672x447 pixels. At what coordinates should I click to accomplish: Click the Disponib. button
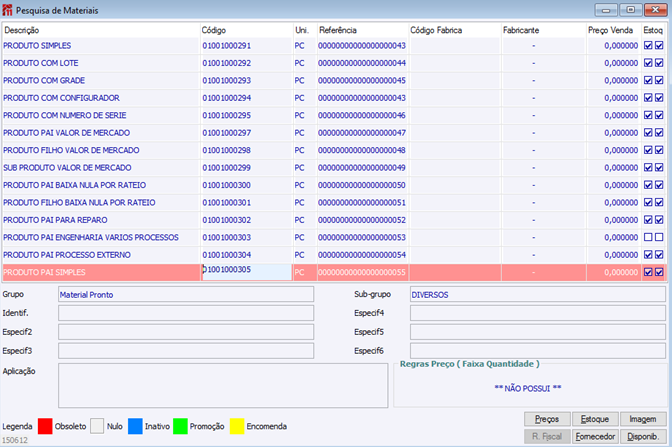(643, 436)
